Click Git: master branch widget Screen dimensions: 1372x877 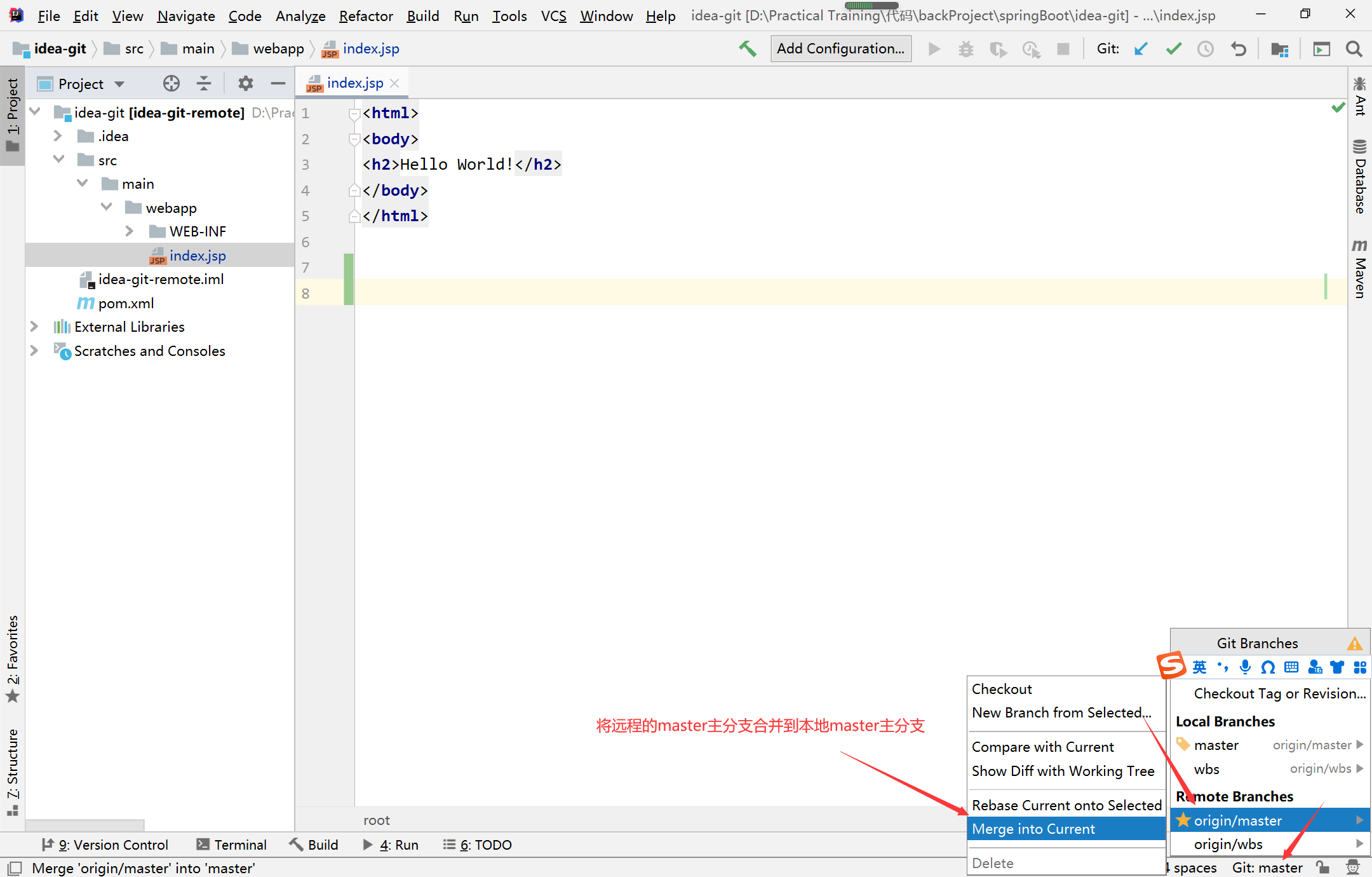[x=1267, y=867]
